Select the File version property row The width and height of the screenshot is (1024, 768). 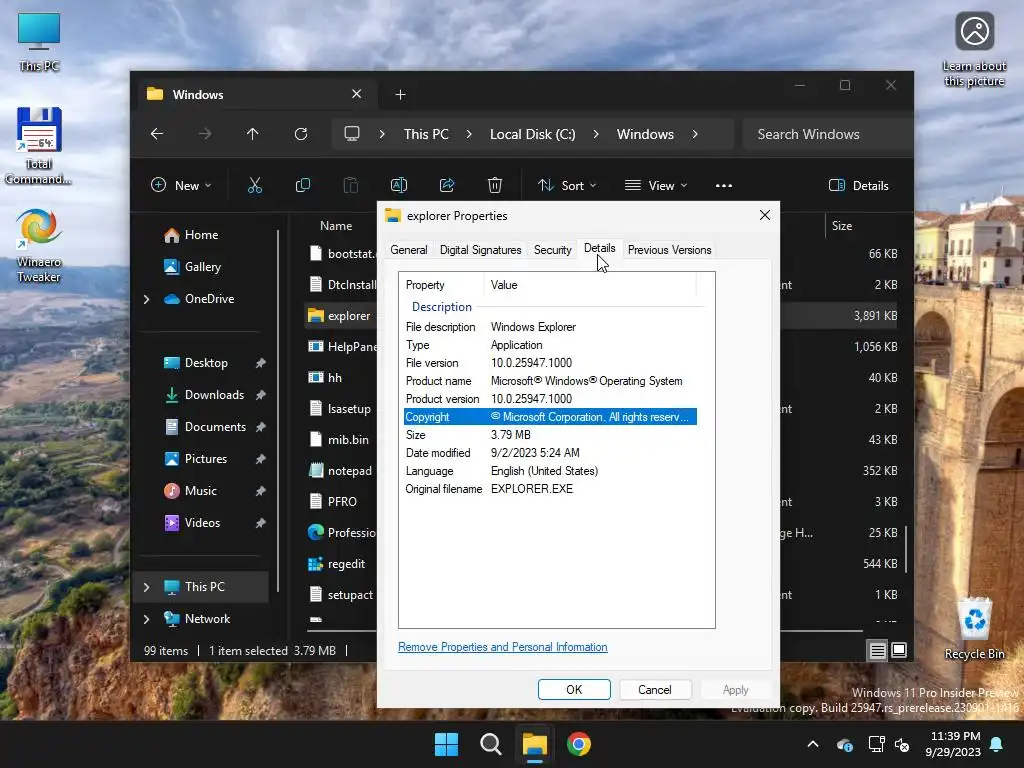(x=550, y=363)
